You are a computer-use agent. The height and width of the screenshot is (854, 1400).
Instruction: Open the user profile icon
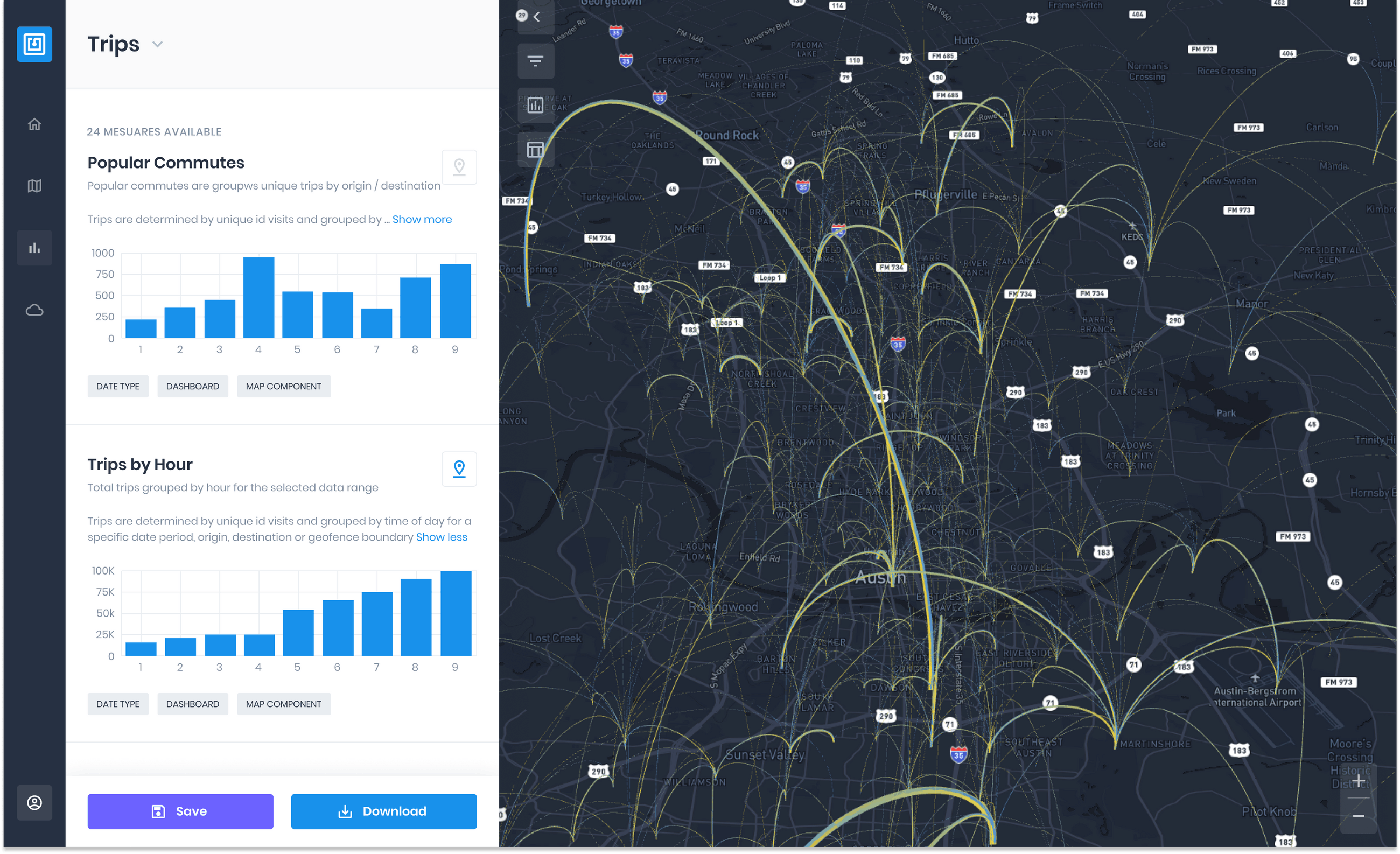click(34, 802)
